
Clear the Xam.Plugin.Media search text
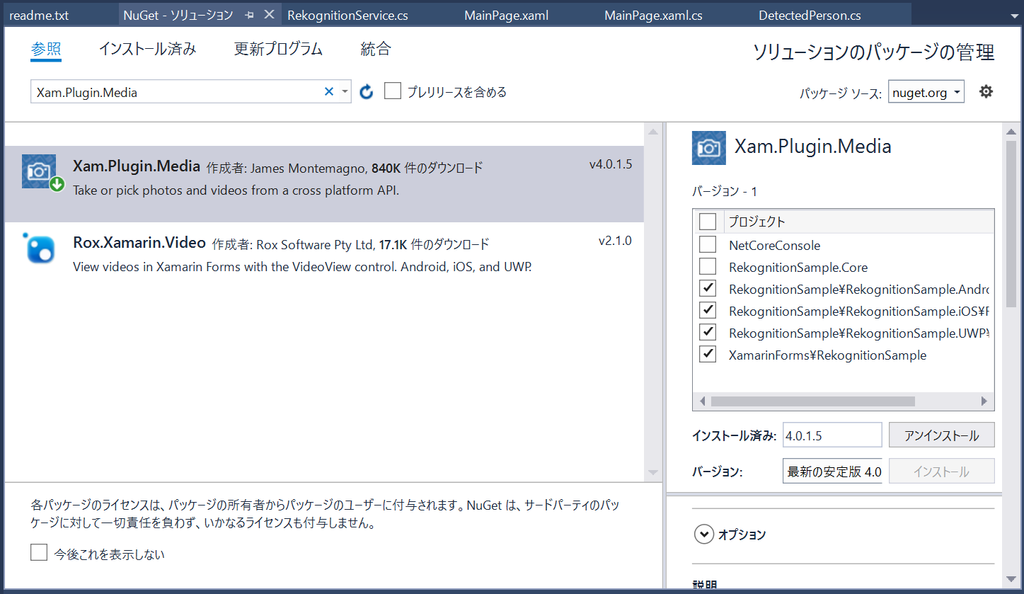328,92
